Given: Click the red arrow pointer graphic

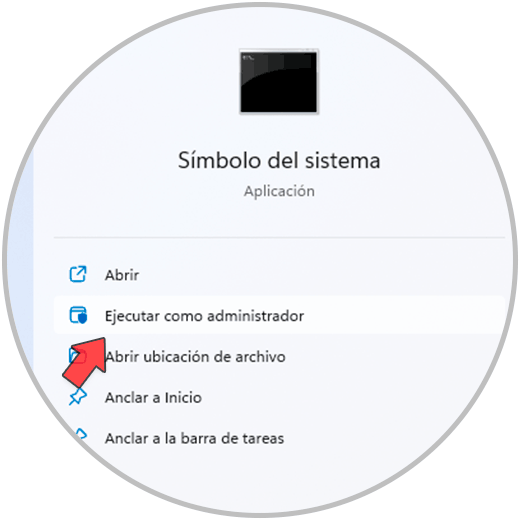Looking at the screenshot, I should click(85, 362).
